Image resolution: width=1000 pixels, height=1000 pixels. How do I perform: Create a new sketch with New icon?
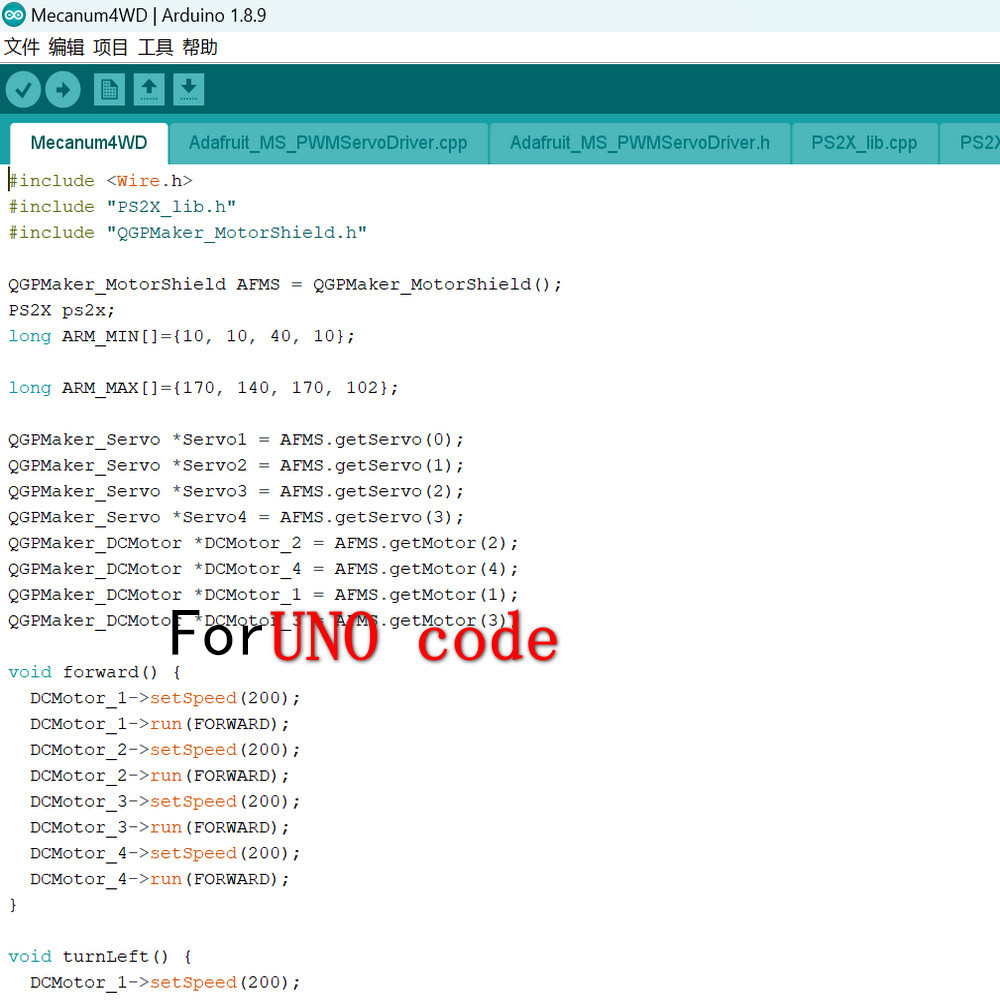coord(109,89)
